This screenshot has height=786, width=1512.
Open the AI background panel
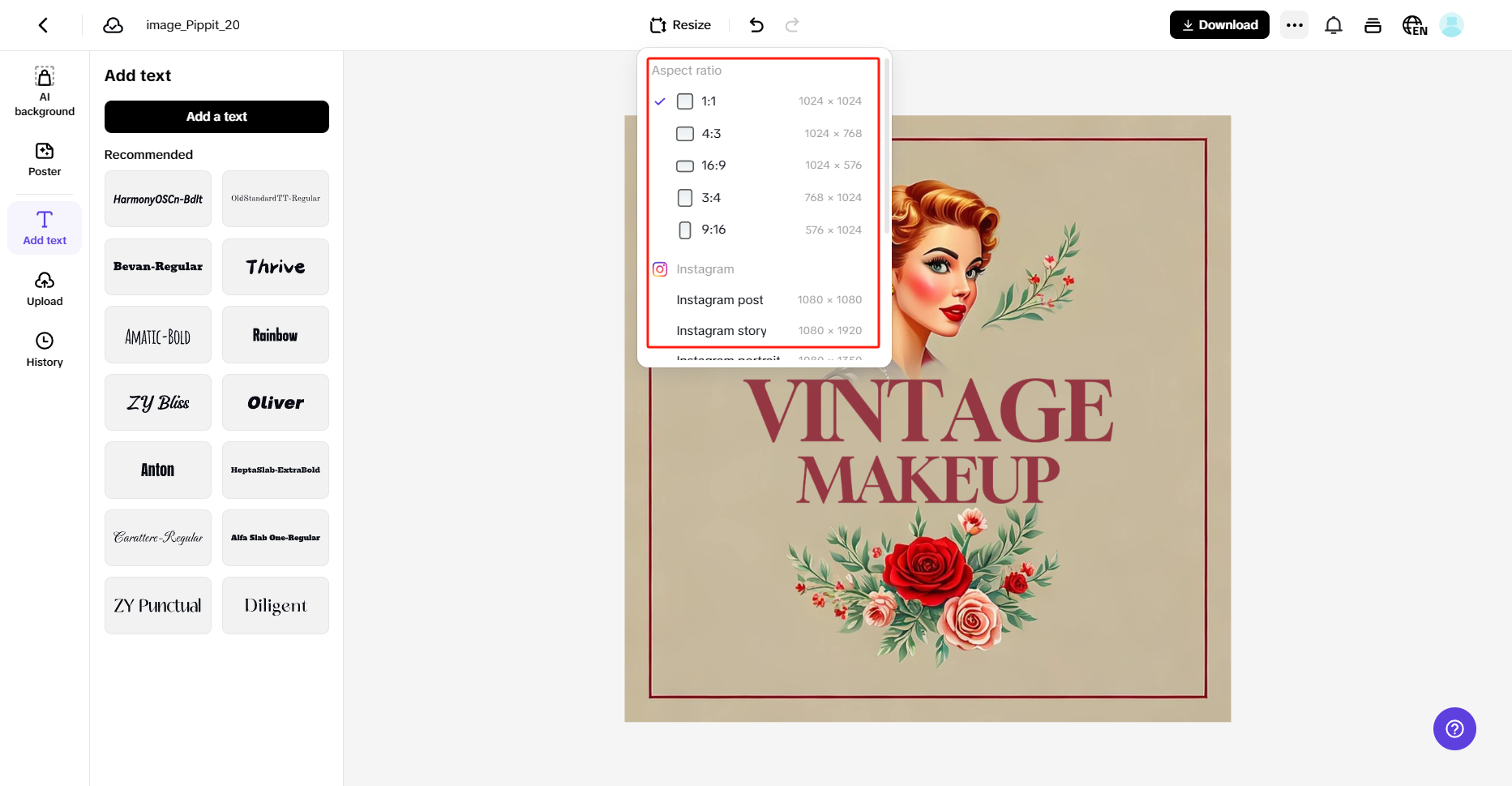[44, 89]
